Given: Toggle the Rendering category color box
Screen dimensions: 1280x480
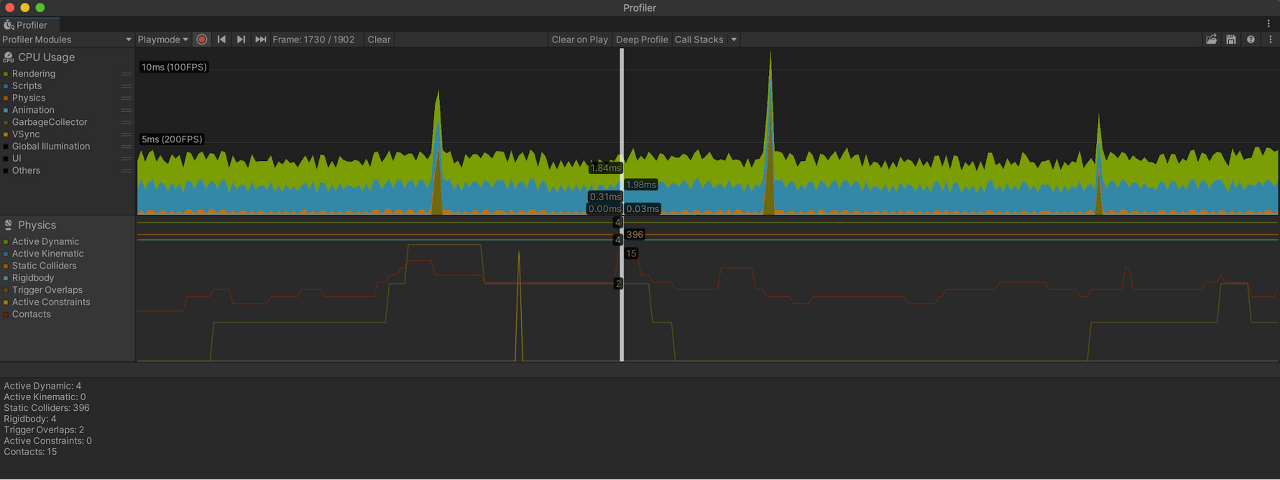Looking at the screenshot, I should 6,74.
